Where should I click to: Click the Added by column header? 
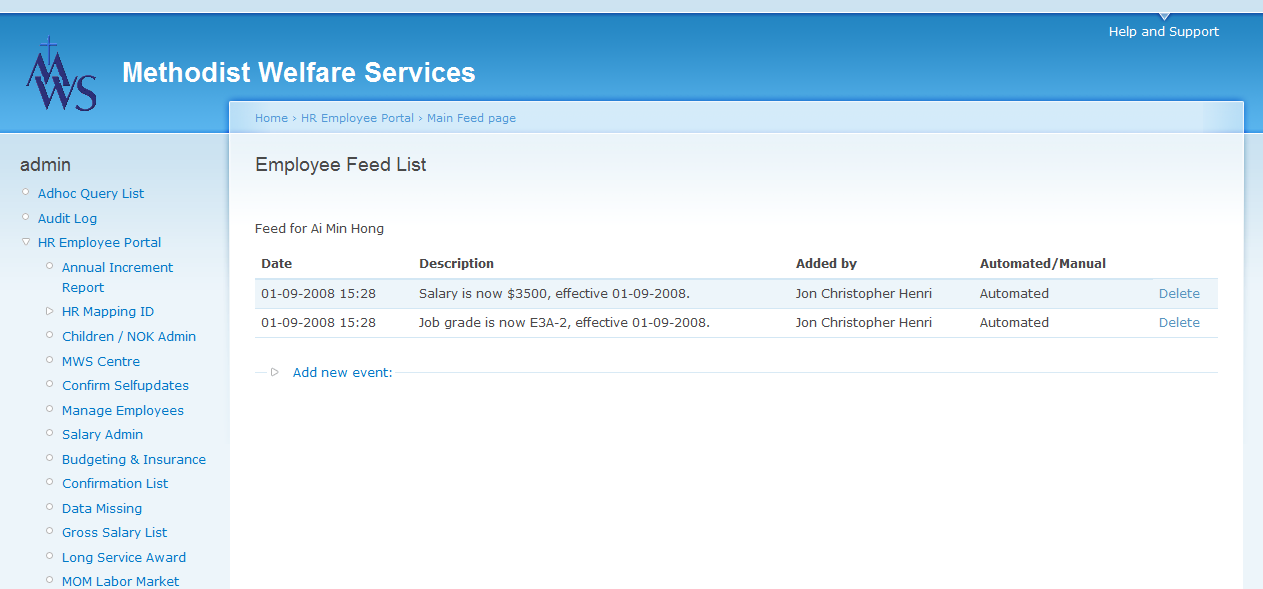[x=826, y=264]
